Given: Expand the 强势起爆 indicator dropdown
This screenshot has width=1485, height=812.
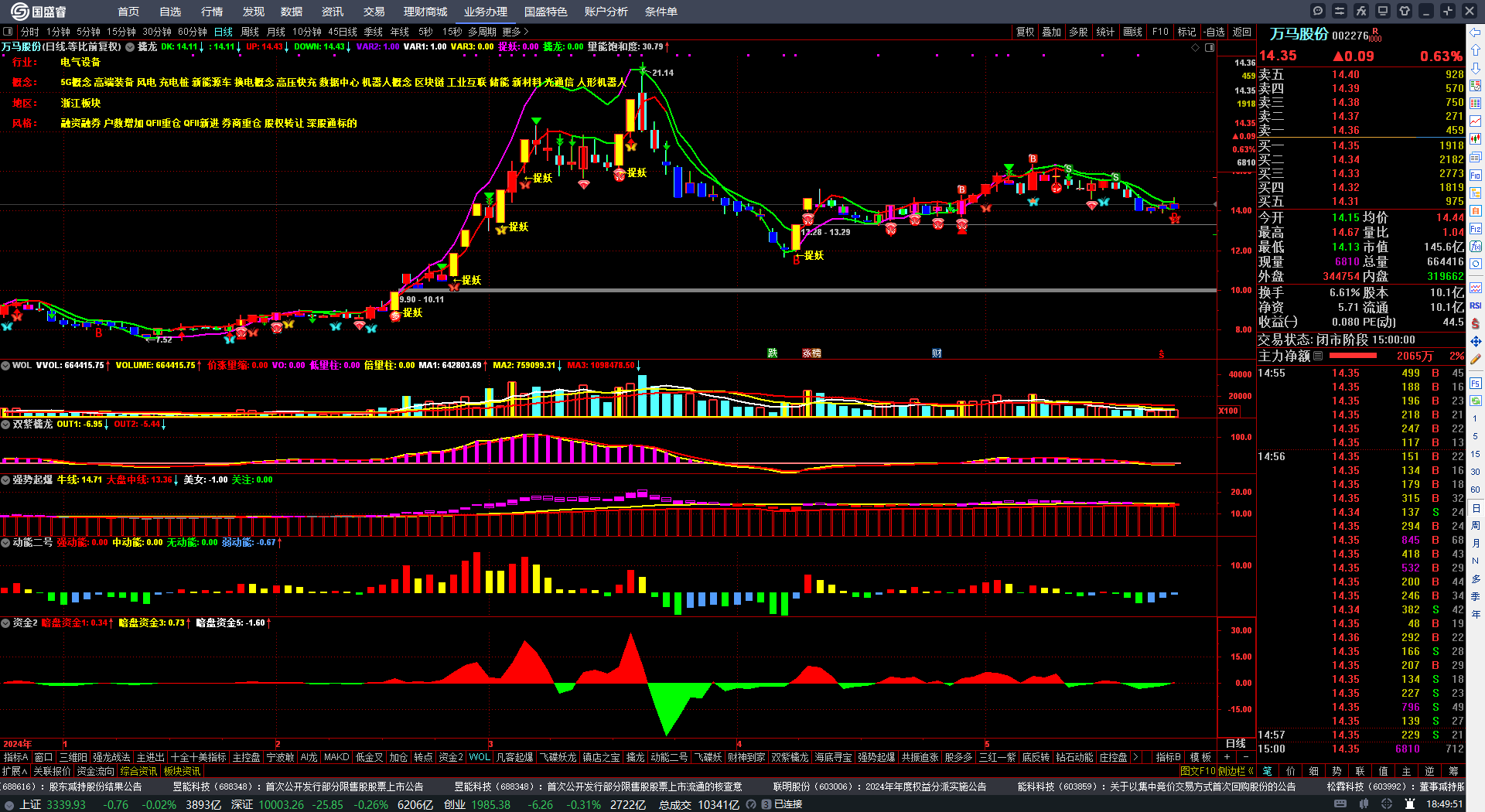Looking at the screenshot, I should click(5, 479).
